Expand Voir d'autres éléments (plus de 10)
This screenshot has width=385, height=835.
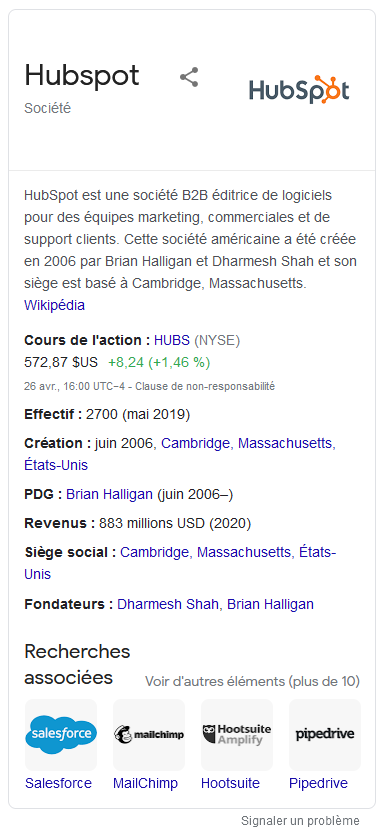click(252, 681)
